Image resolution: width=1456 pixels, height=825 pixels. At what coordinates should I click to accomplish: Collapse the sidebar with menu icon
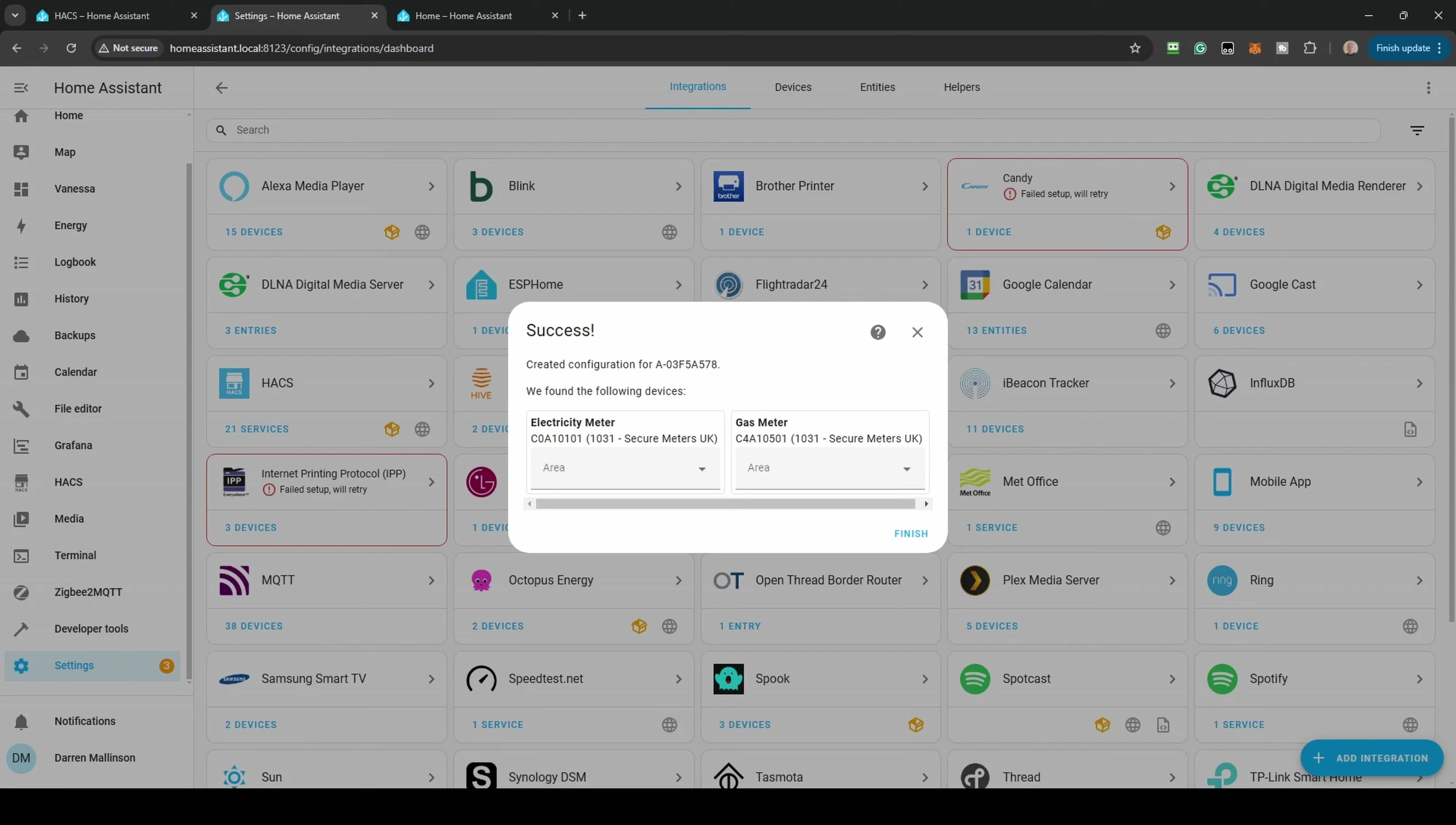(21, 88)
